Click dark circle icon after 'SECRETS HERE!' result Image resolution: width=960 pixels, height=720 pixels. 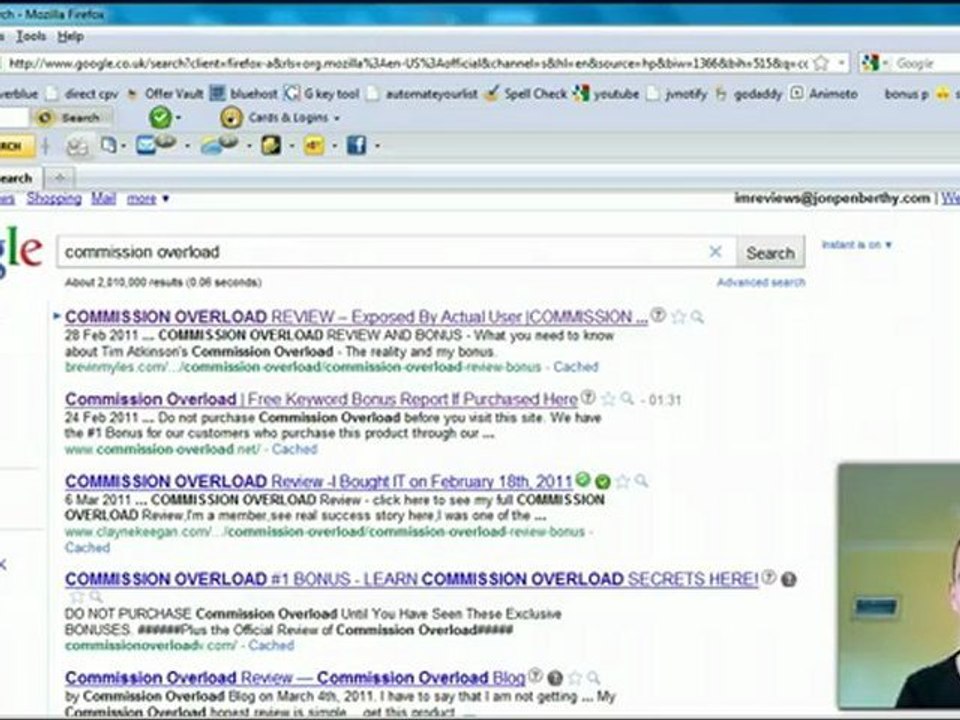tap(789, 579)
